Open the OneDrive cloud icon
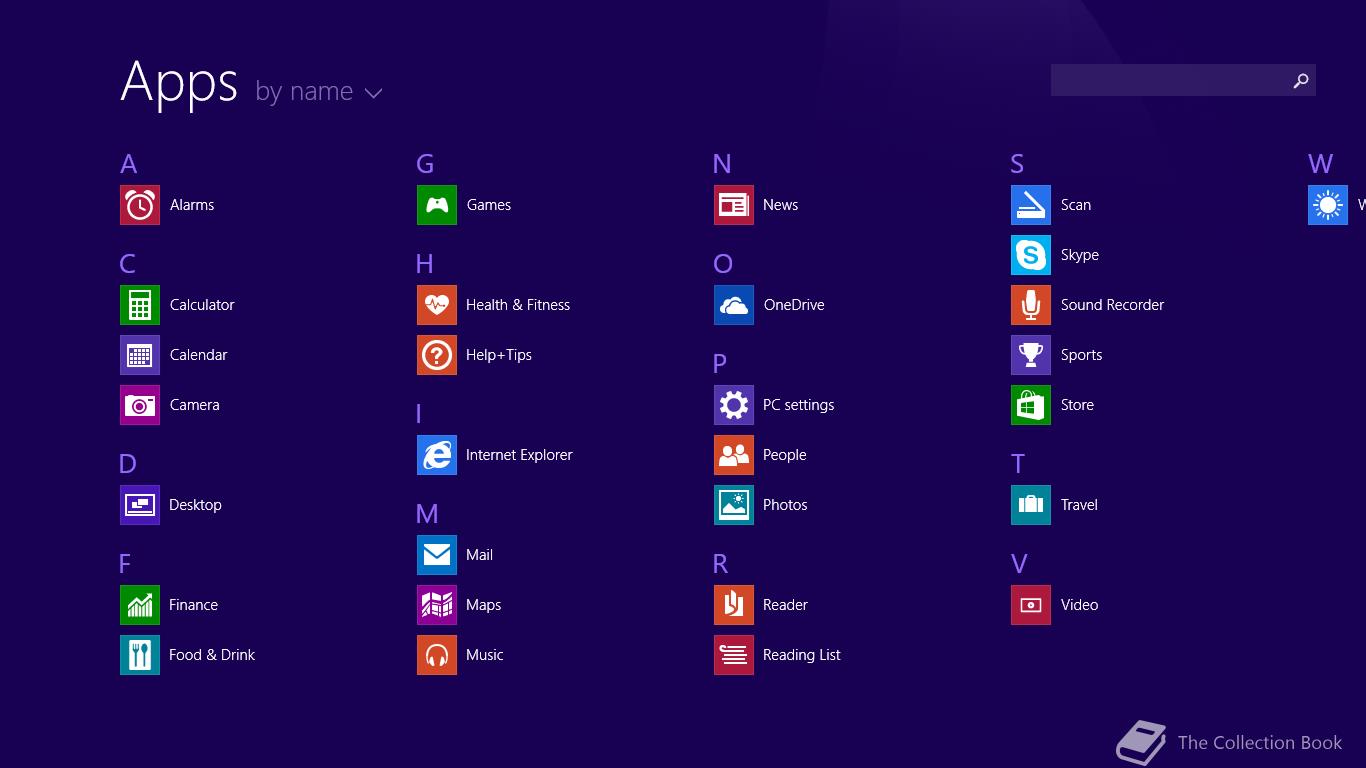 coord(734,305)
